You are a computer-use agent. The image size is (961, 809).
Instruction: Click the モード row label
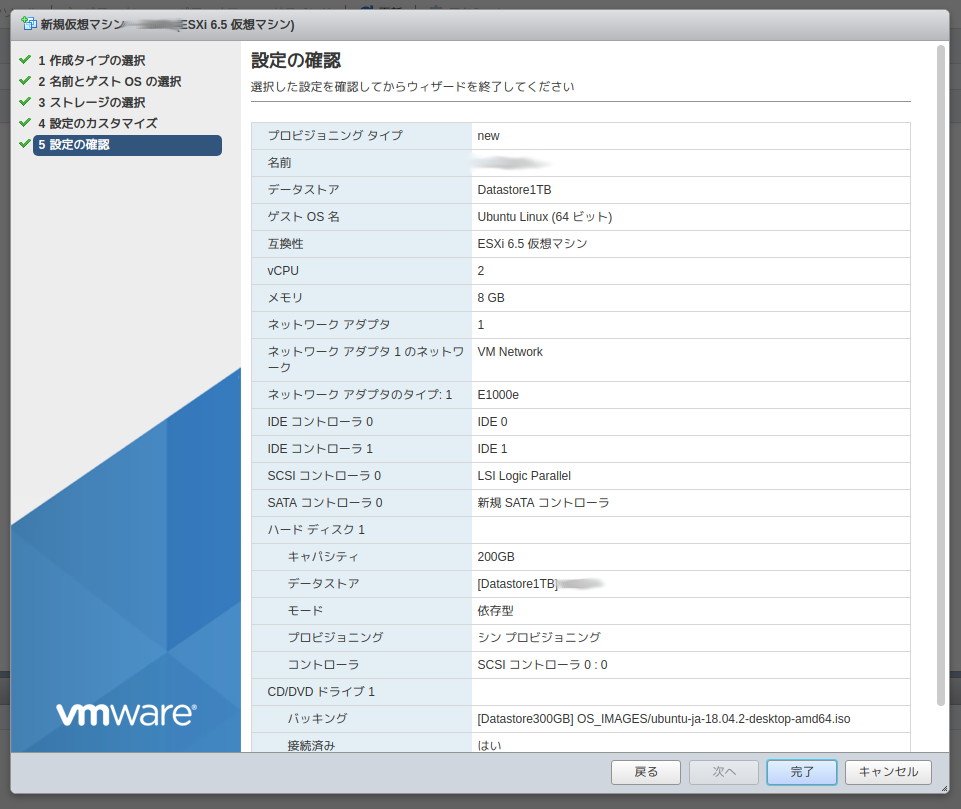point(305,611)
